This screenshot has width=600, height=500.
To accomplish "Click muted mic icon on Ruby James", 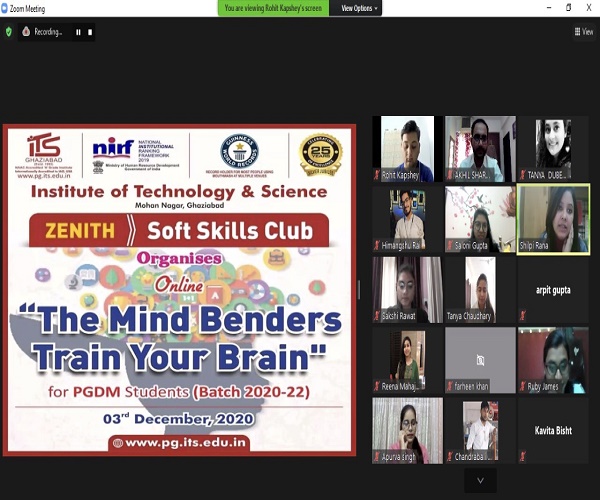I will point(523,386).
